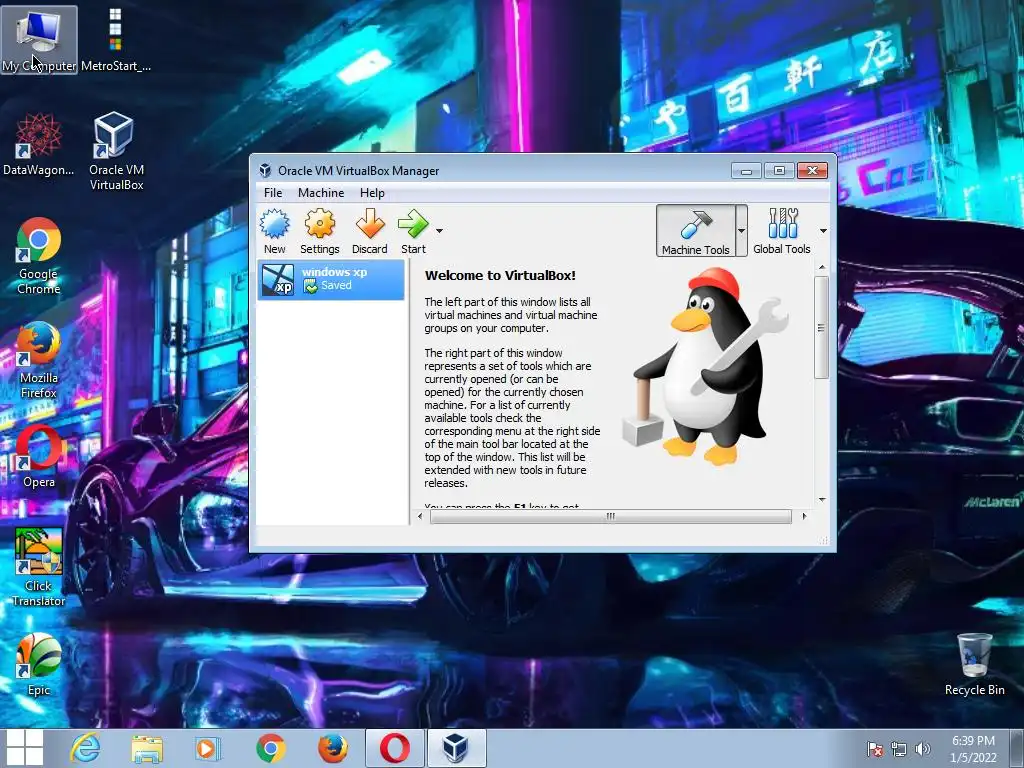Click the taskbar clock showing 6:39 PM
1024x768 pixels.
coord(973,749)
